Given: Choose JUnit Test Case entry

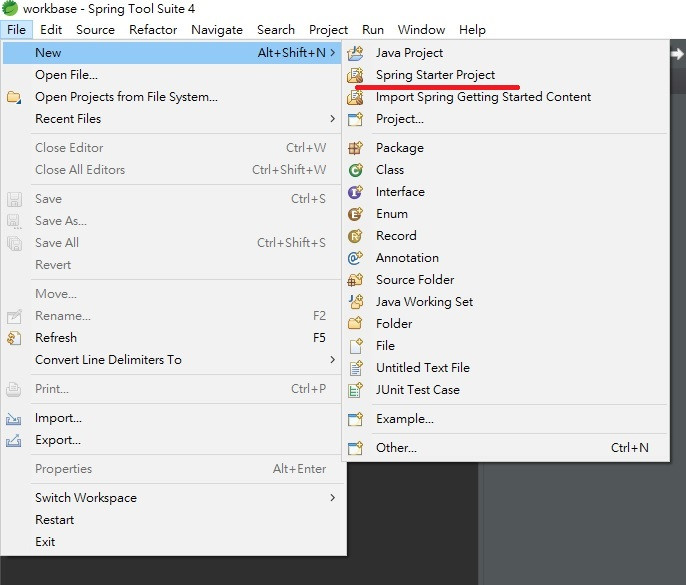Looking at the screenshot, I should point(505,390).
